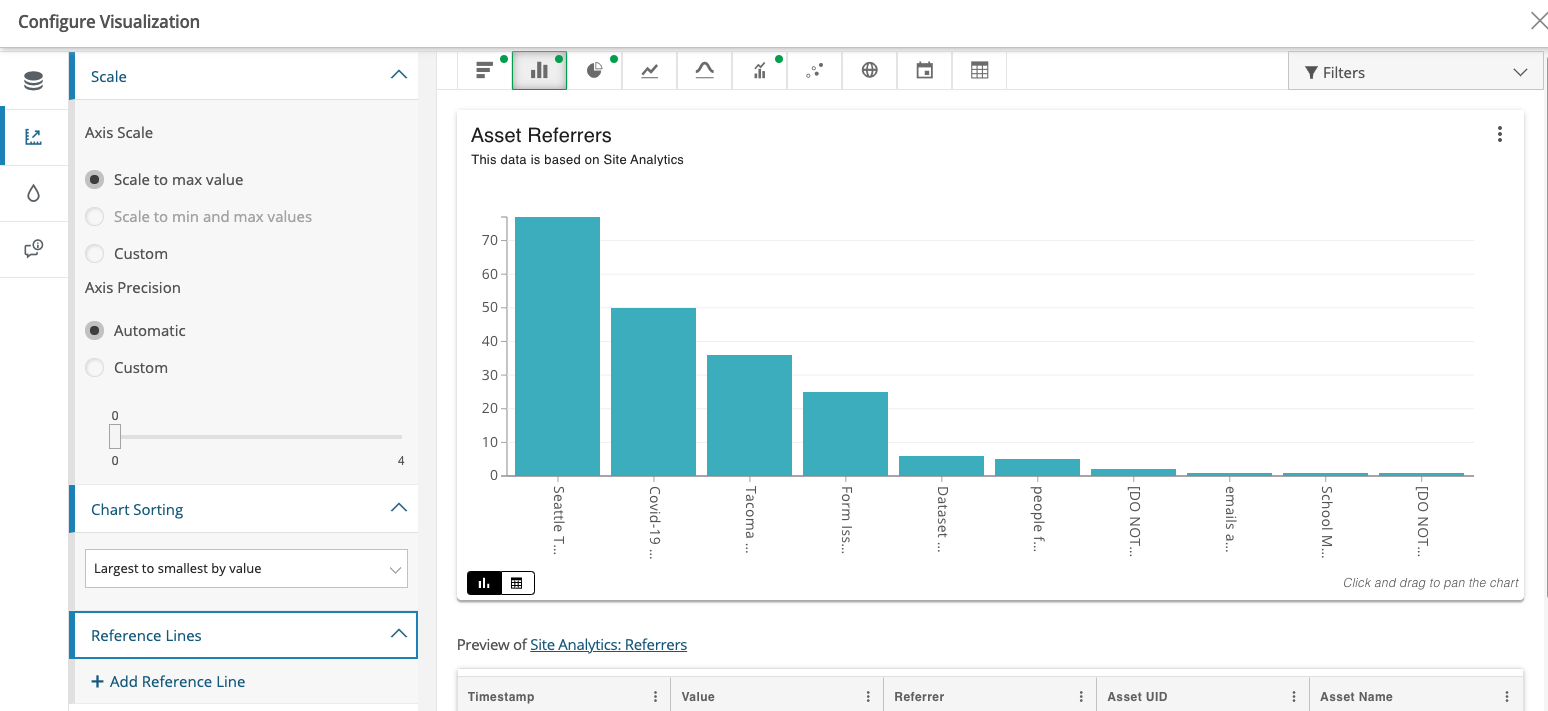This screenshot has height=711, width=1548.
Task: Click the Tacoma bar in chart
Action: pos(749,415)
